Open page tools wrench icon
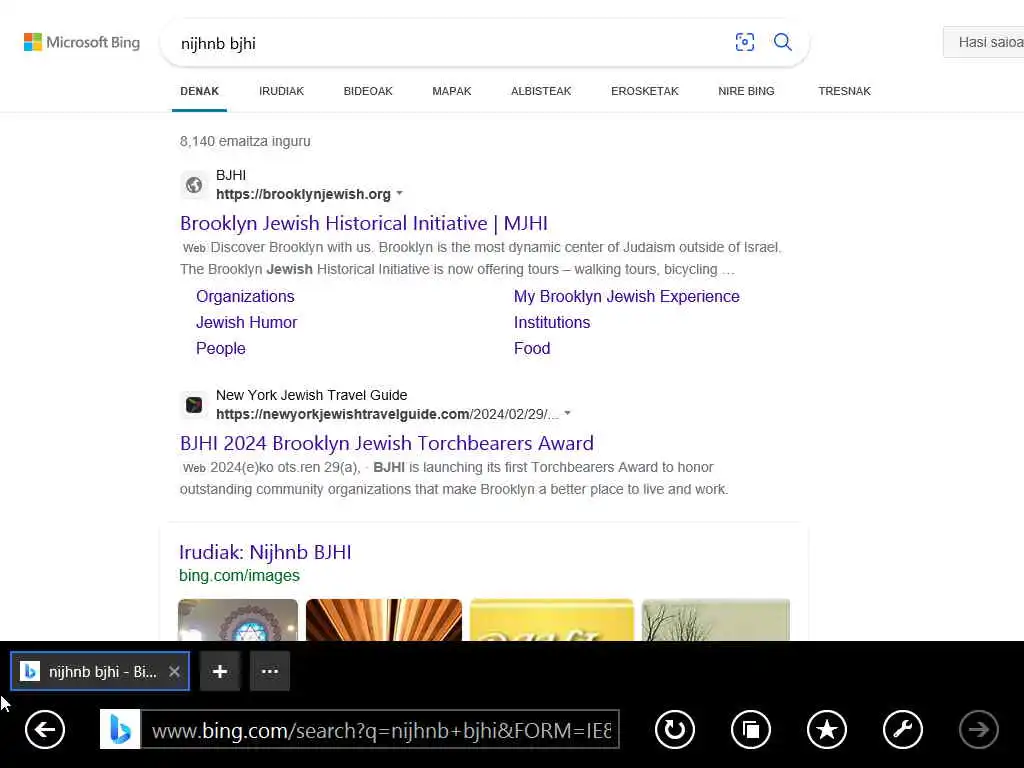This screenshot has width=1024, height=768. (903, 729)
